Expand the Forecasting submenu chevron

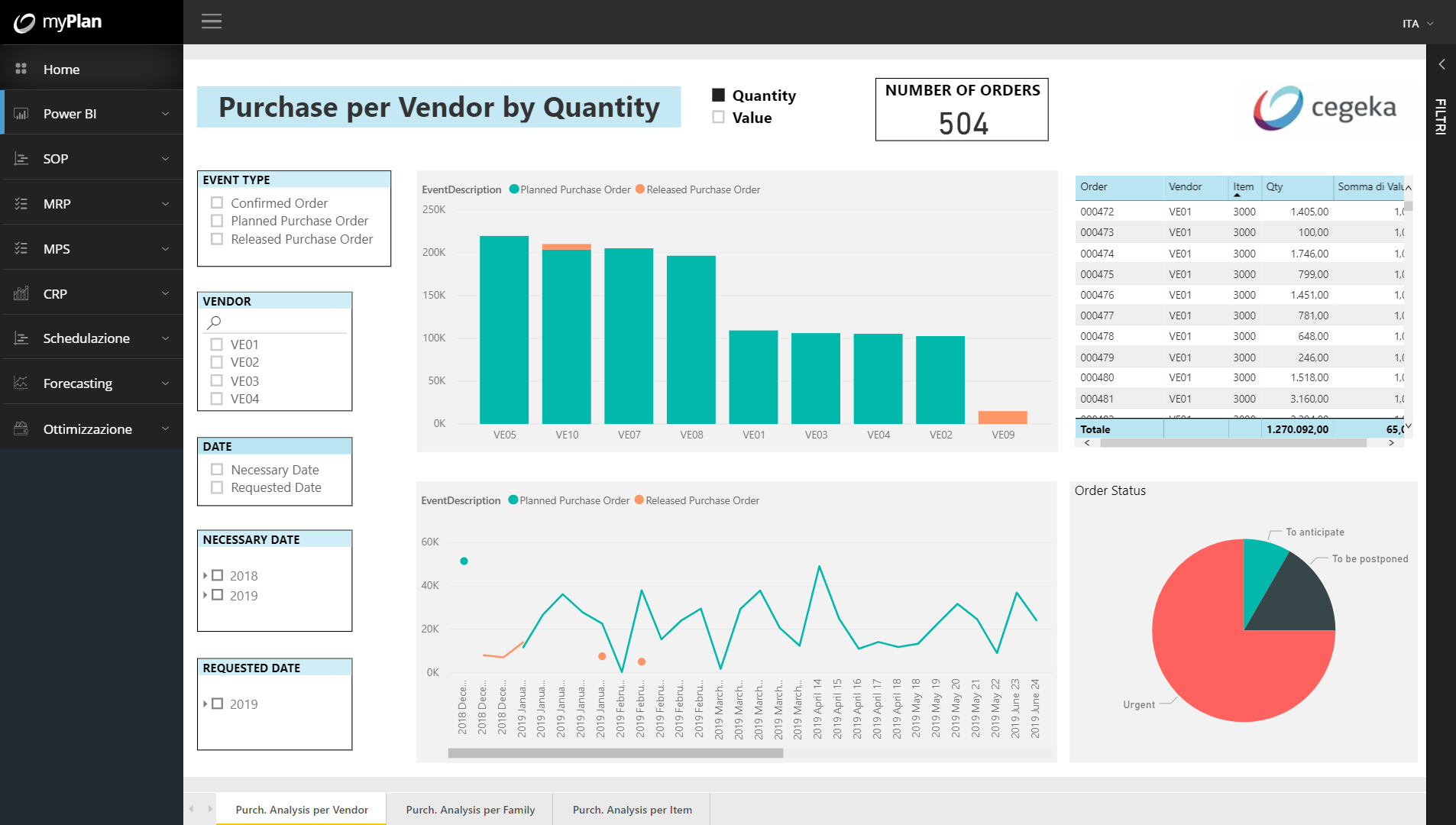click(x=166, y=383)
